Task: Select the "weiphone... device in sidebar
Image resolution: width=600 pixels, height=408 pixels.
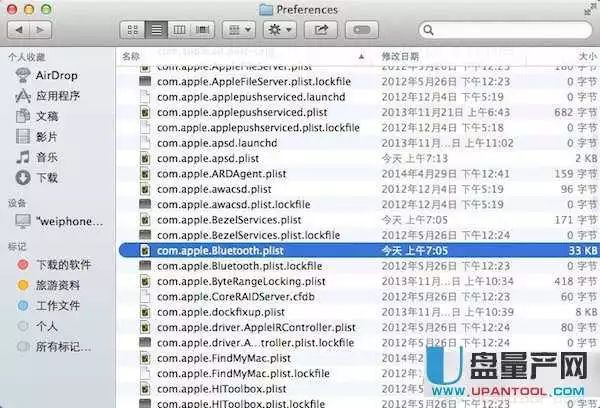Action: [59, 221]
